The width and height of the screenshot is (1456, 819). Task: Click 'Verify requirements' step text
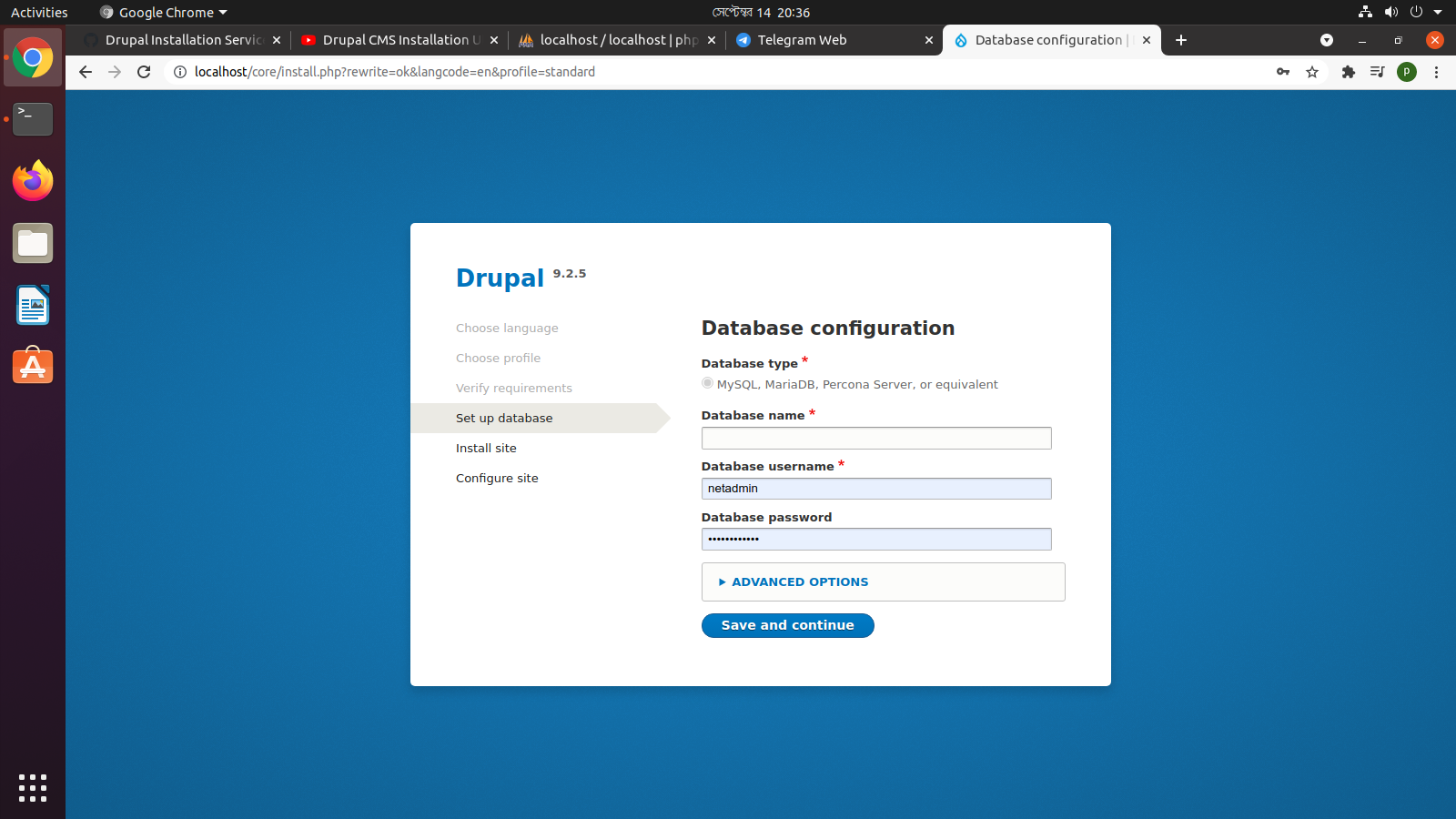point(514,389)
